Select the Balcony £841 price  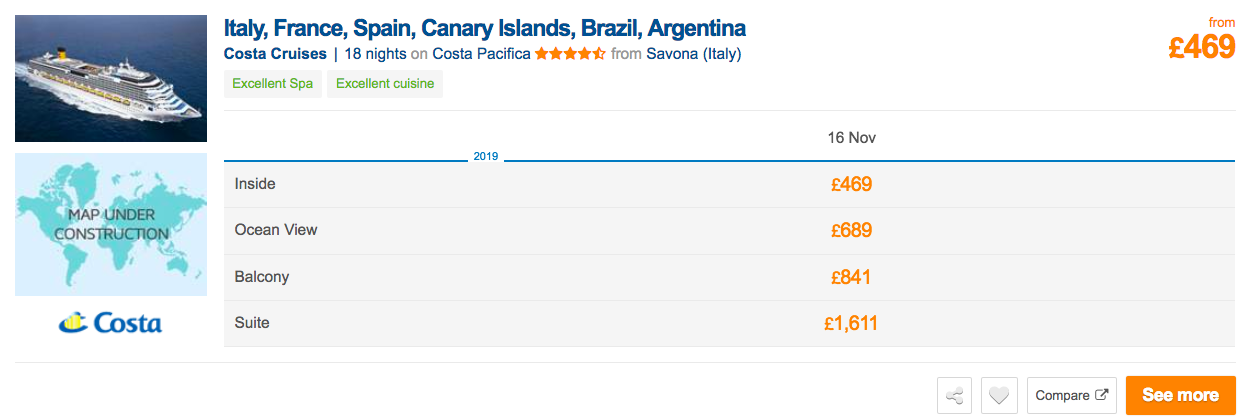[x=851, y=277]
